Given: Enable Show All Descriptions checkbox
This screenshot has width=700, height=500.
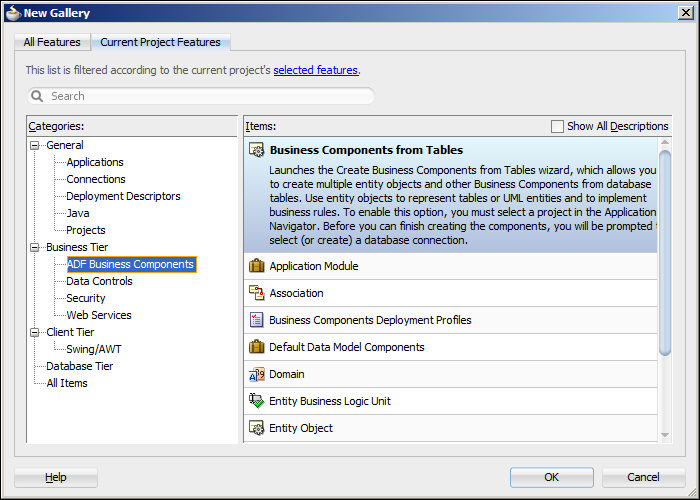Looking at the screenshot, I should click(x=557, y=126).
